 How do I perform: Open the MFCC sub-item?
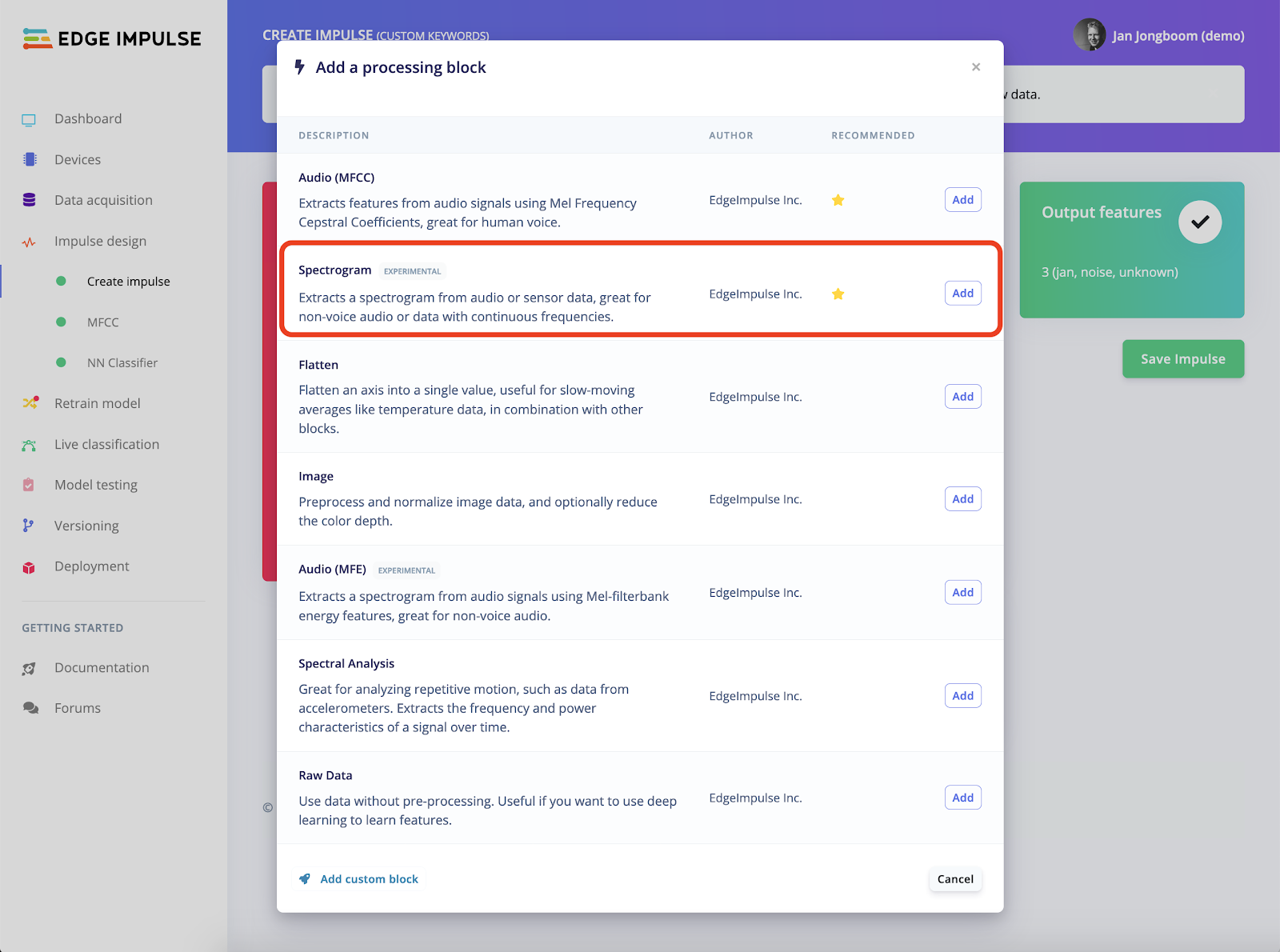pyautogui.click(x=102, y=322)
